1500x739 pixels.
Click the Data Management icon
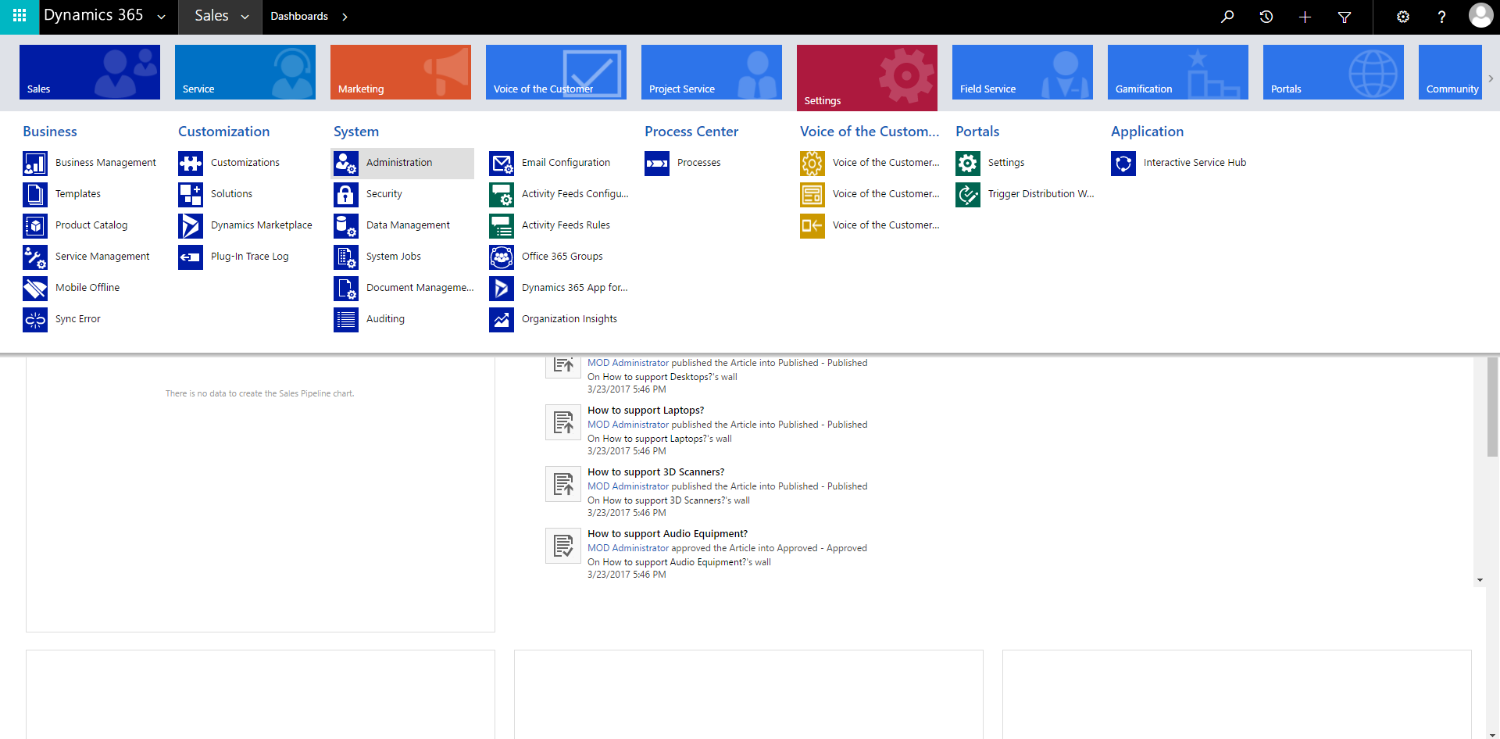coord(346,225)
